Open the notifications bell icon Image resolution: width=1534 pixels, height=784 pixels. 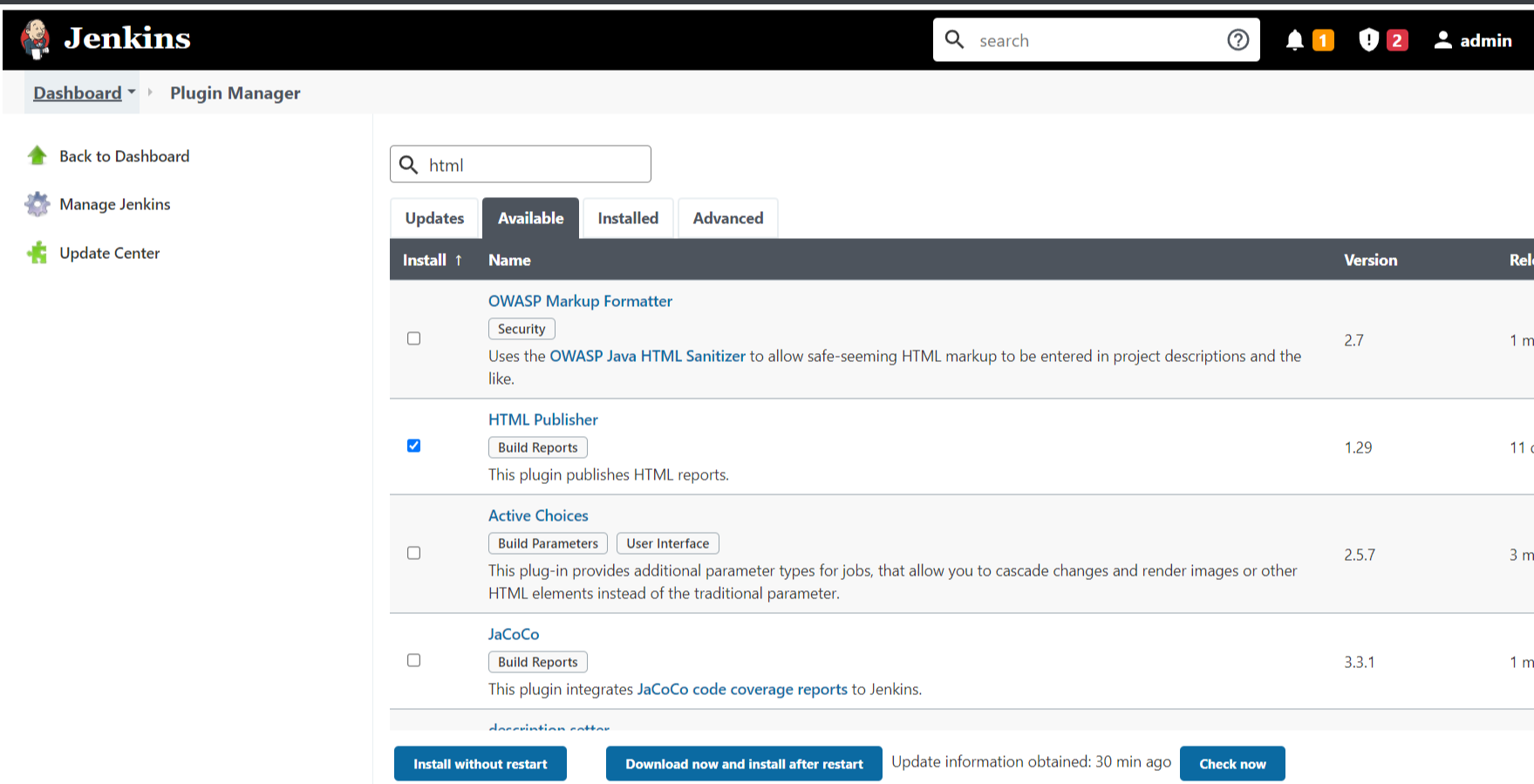click(1295, 40)
